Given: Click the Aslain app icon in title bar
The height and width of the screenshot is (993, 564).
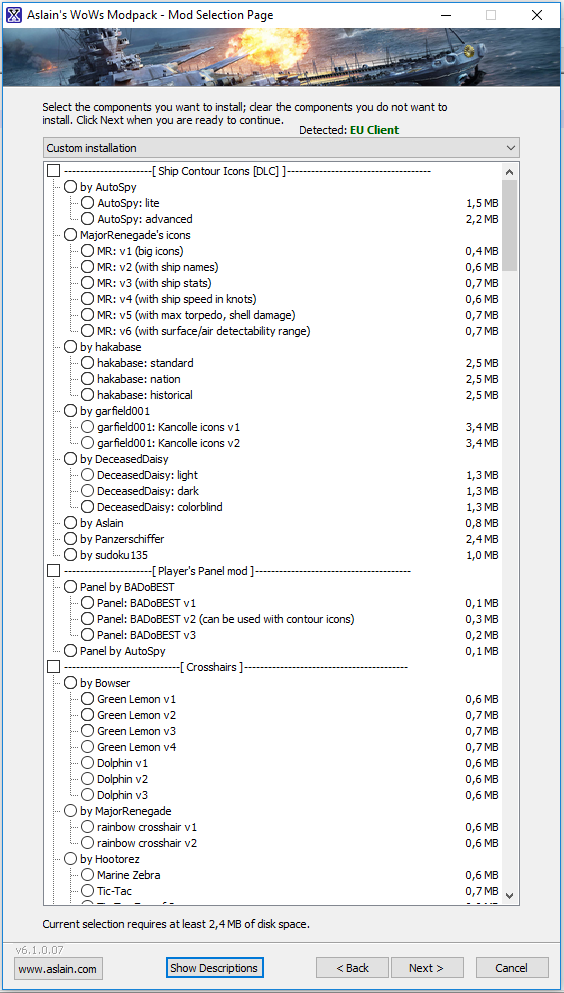Looking at the screenshot, I should (x=13, y=15).
